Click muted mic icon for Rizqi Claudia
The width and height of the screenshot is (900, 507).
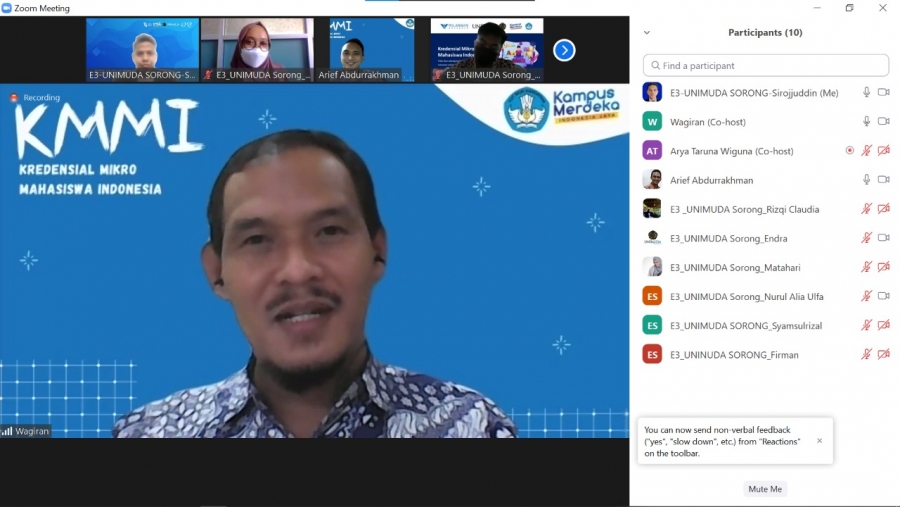(x=866, y=208)
